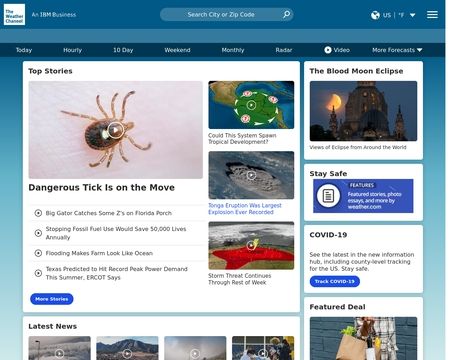Play the Tonga eruption video
The image size is (450, 360).
[251, 175]
